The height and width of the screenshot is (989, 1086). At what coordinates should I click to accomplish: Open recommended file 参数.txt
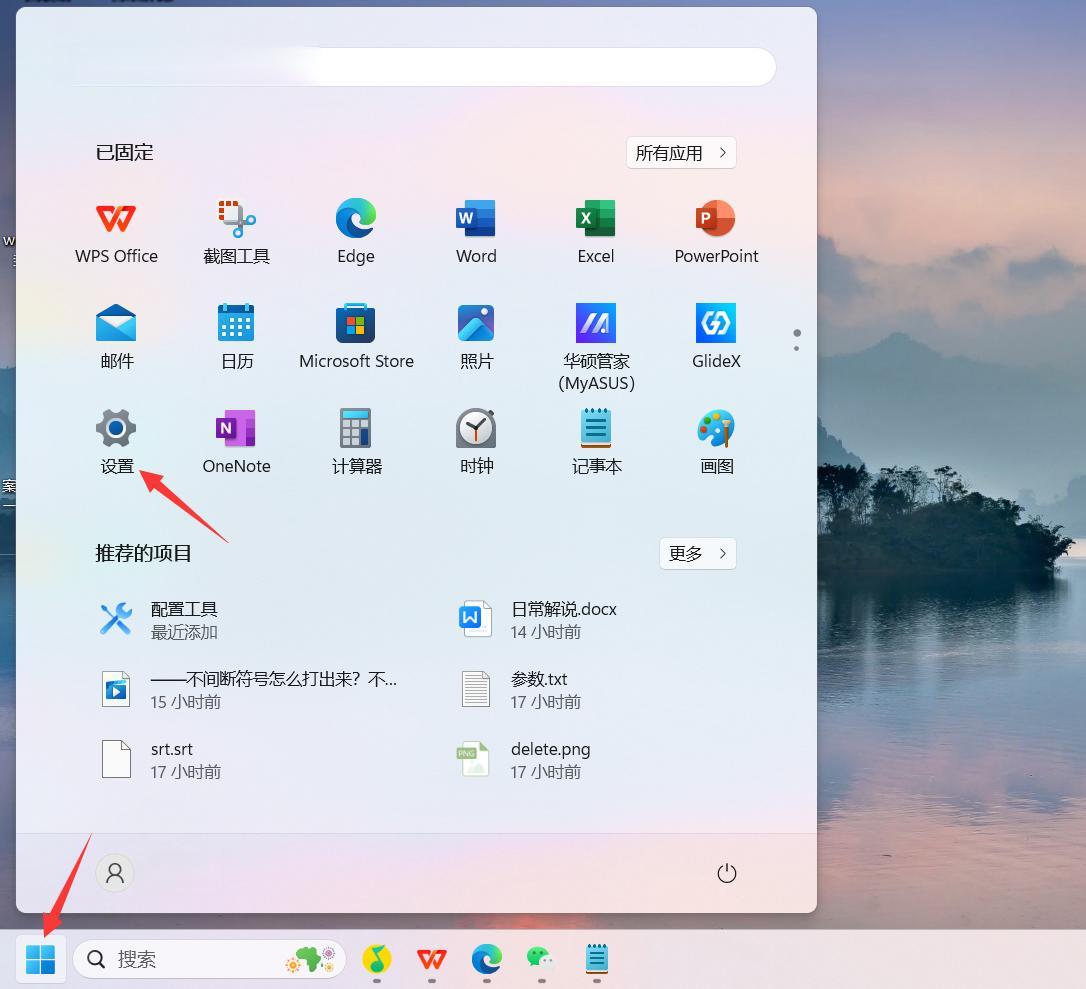click(x=521, y=690)
